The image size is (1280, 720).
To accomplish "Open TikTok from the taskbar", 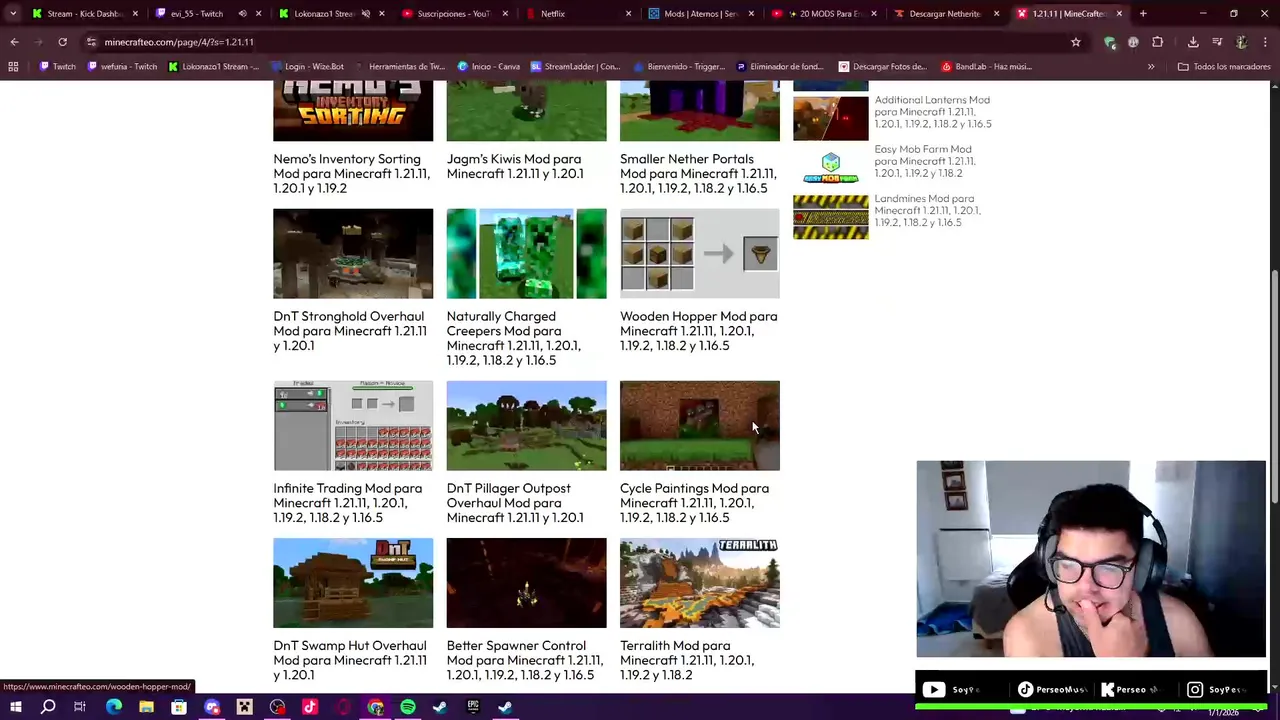I will [x=309, y=707].
